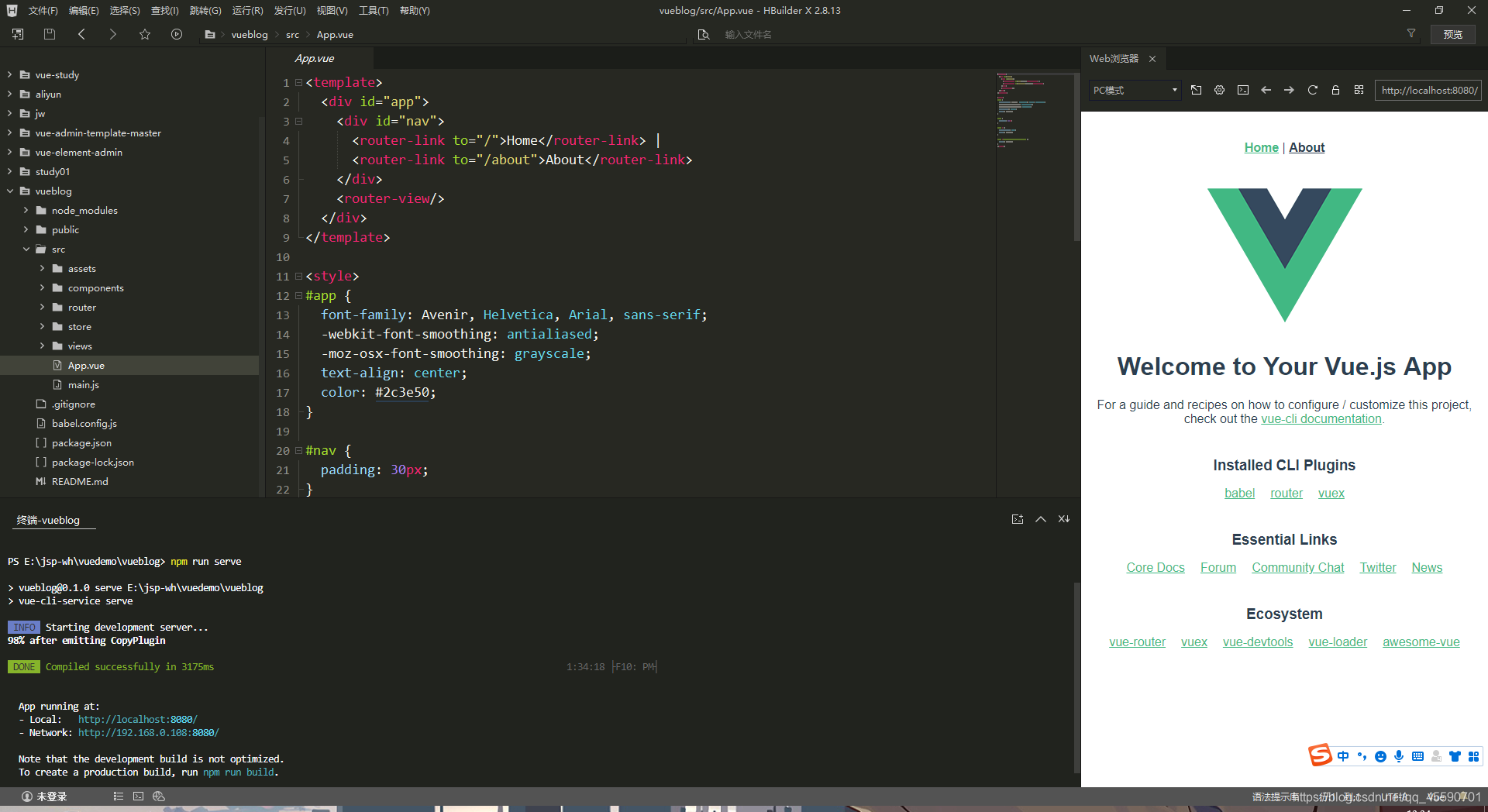1488x812 pixels.
Task: Open the PC模式 device mode dropdown
Action: pos(1135,91)
